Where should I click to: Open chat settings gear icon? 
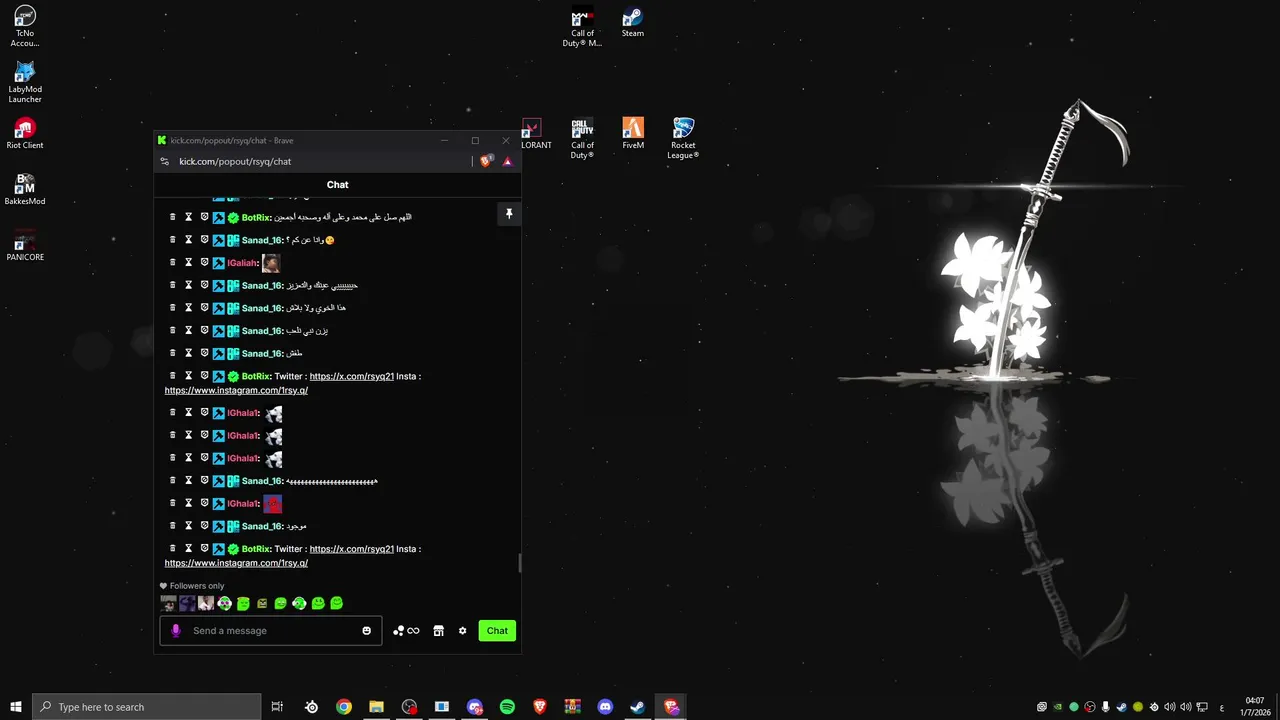pyautogui.click(x=462, y=631)
